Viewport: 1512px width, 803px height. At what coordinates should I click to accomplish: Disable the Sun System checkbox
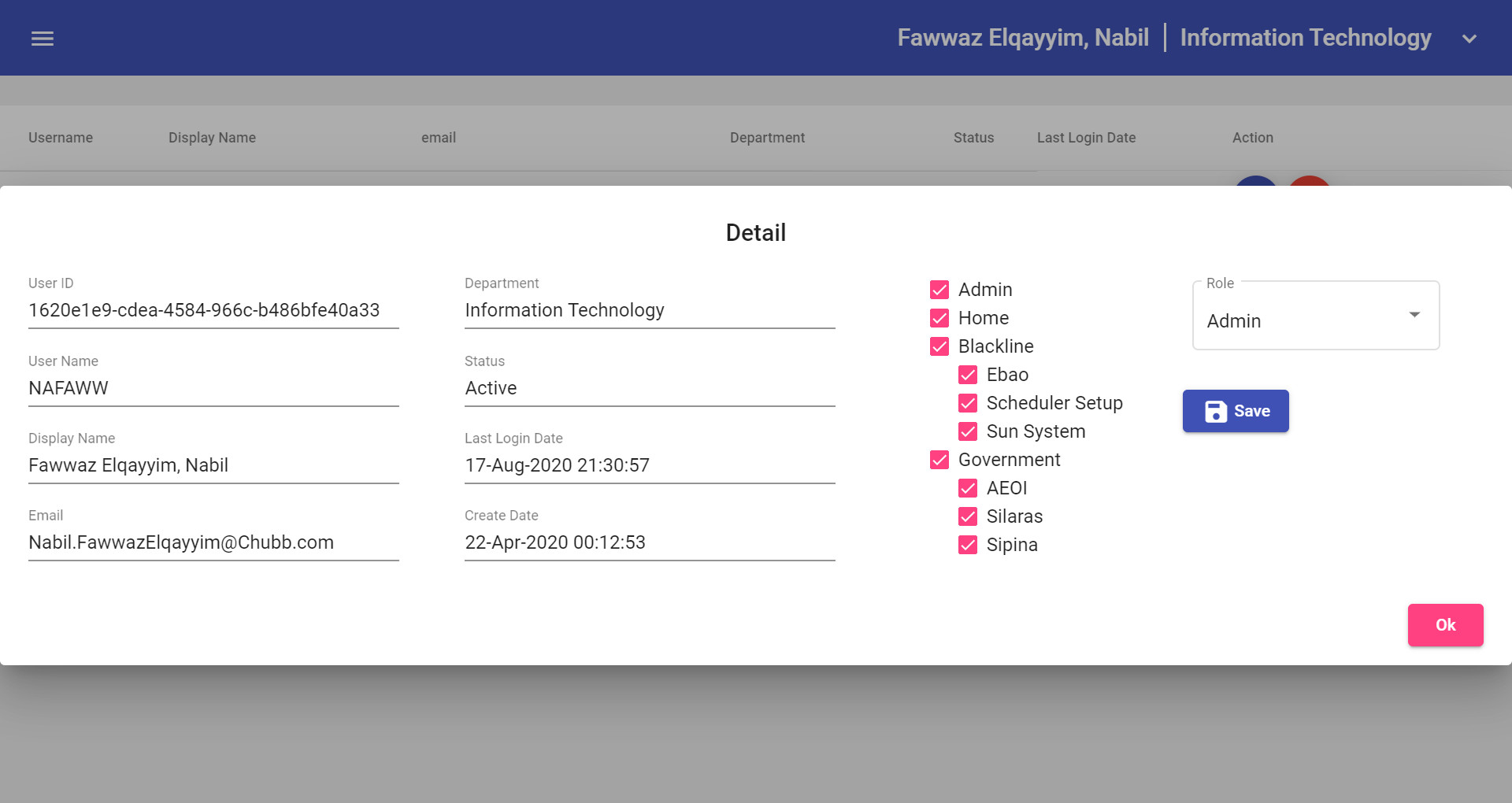tap(968, 431)
